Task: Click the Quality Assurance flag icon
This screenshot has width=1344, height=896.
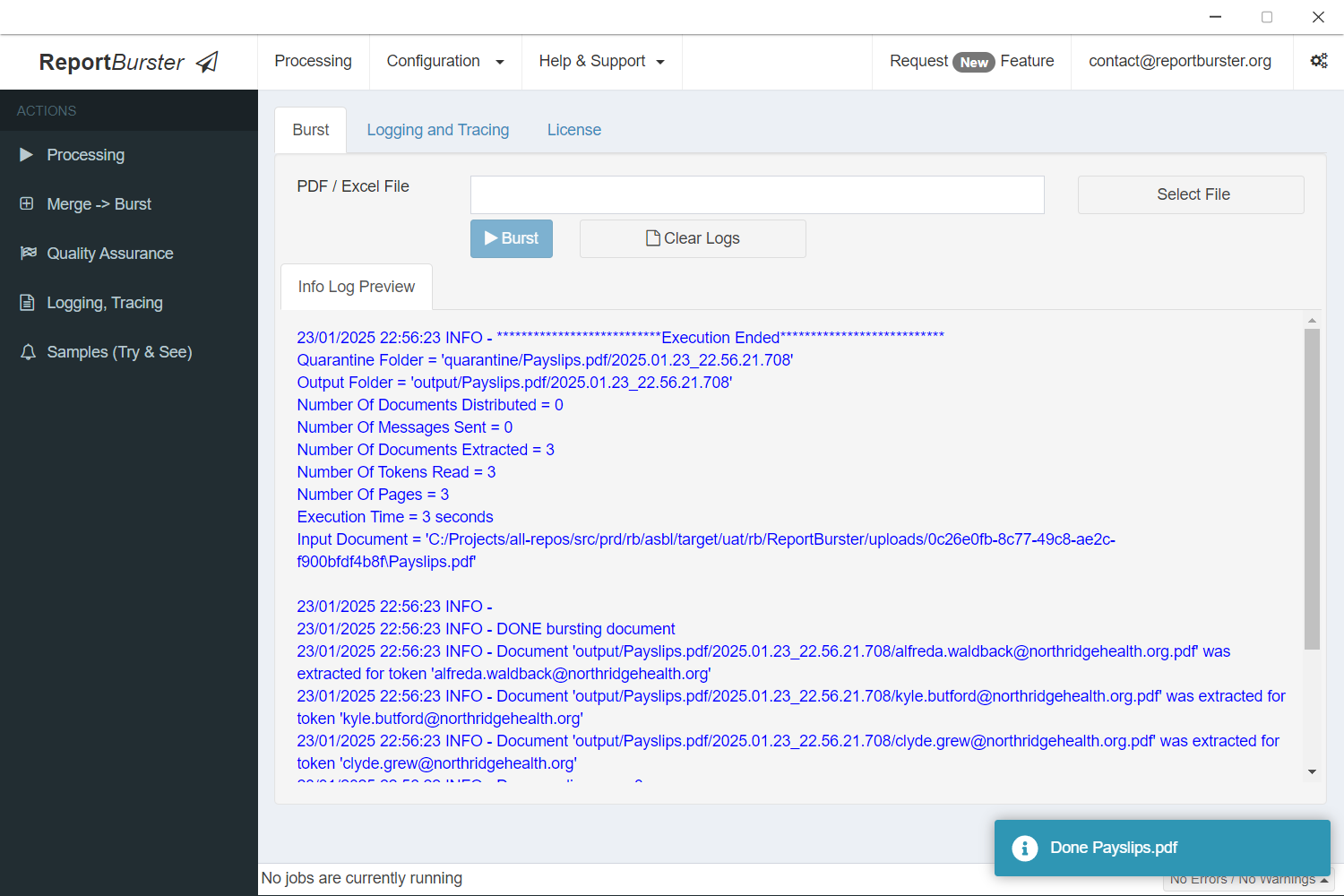Action: [x=26, y=253]
